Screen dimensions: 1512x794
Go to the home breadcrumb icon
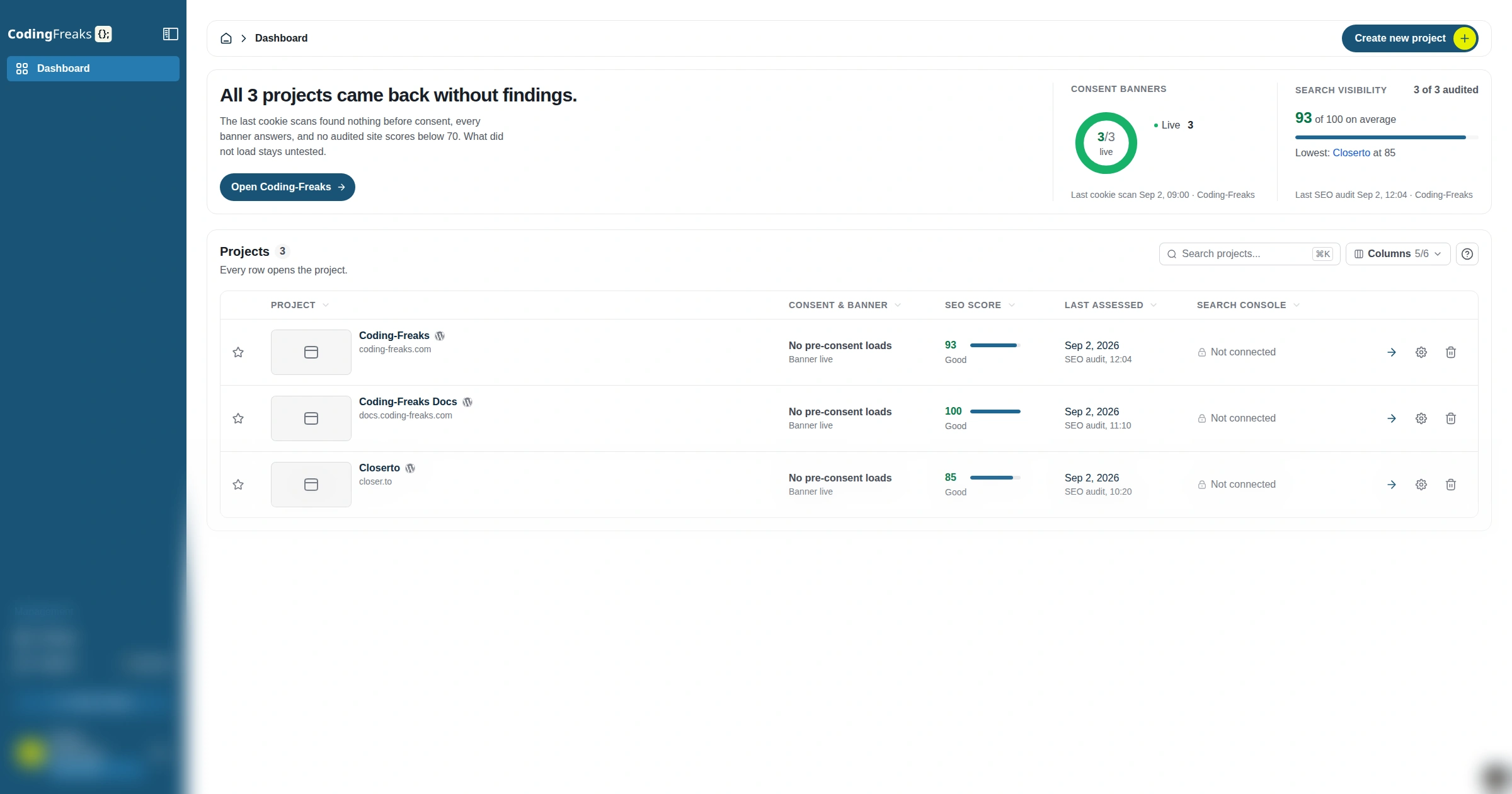(226, 38)
